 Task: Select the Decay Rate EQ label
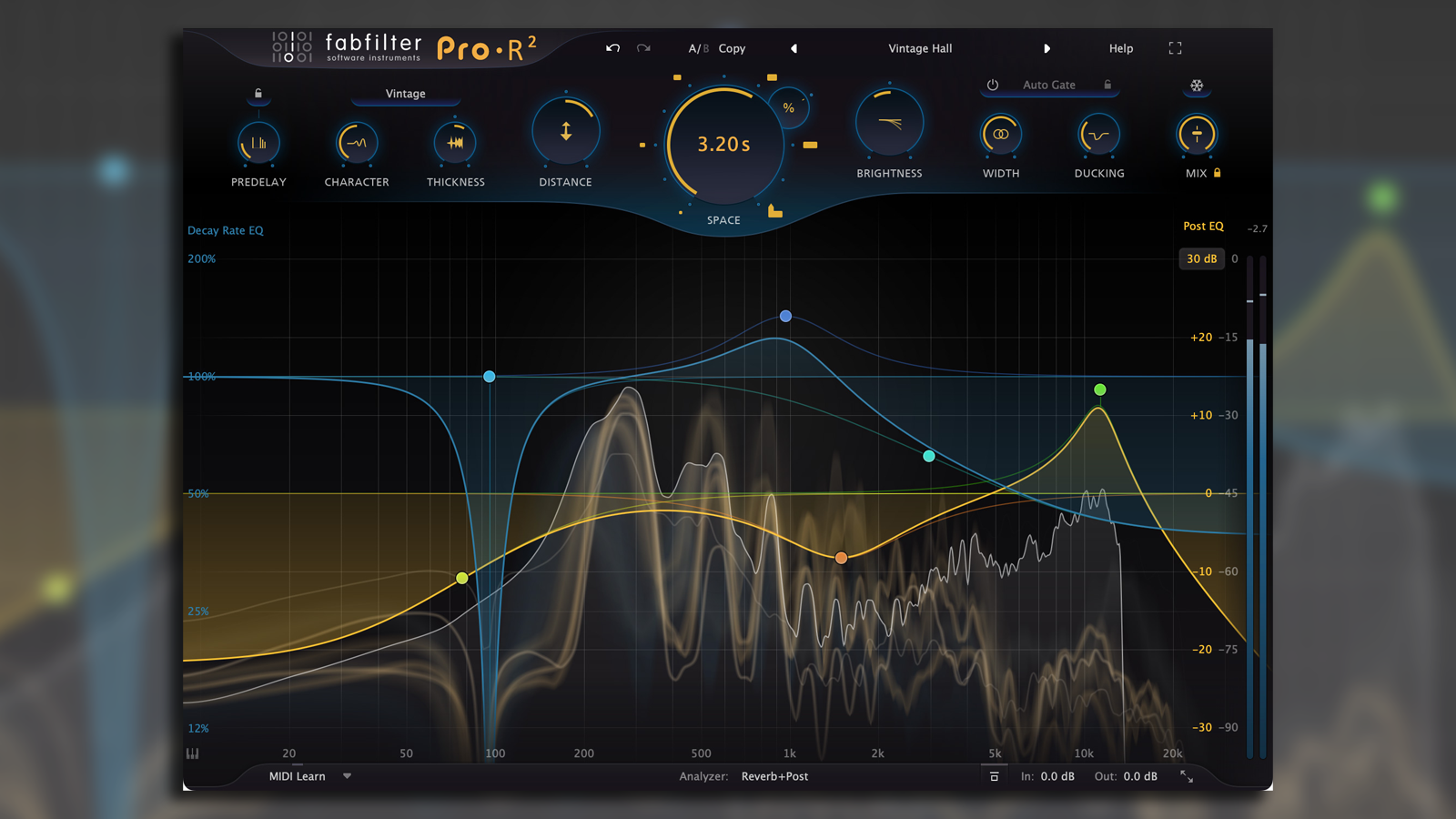click(x=226, y=230)
